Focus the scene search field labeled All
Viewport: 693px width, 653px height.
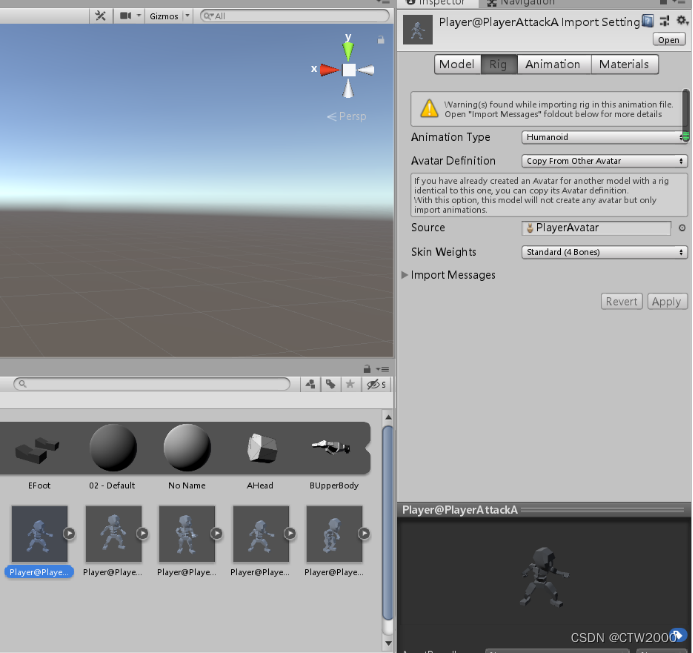[x=295, y=16]
